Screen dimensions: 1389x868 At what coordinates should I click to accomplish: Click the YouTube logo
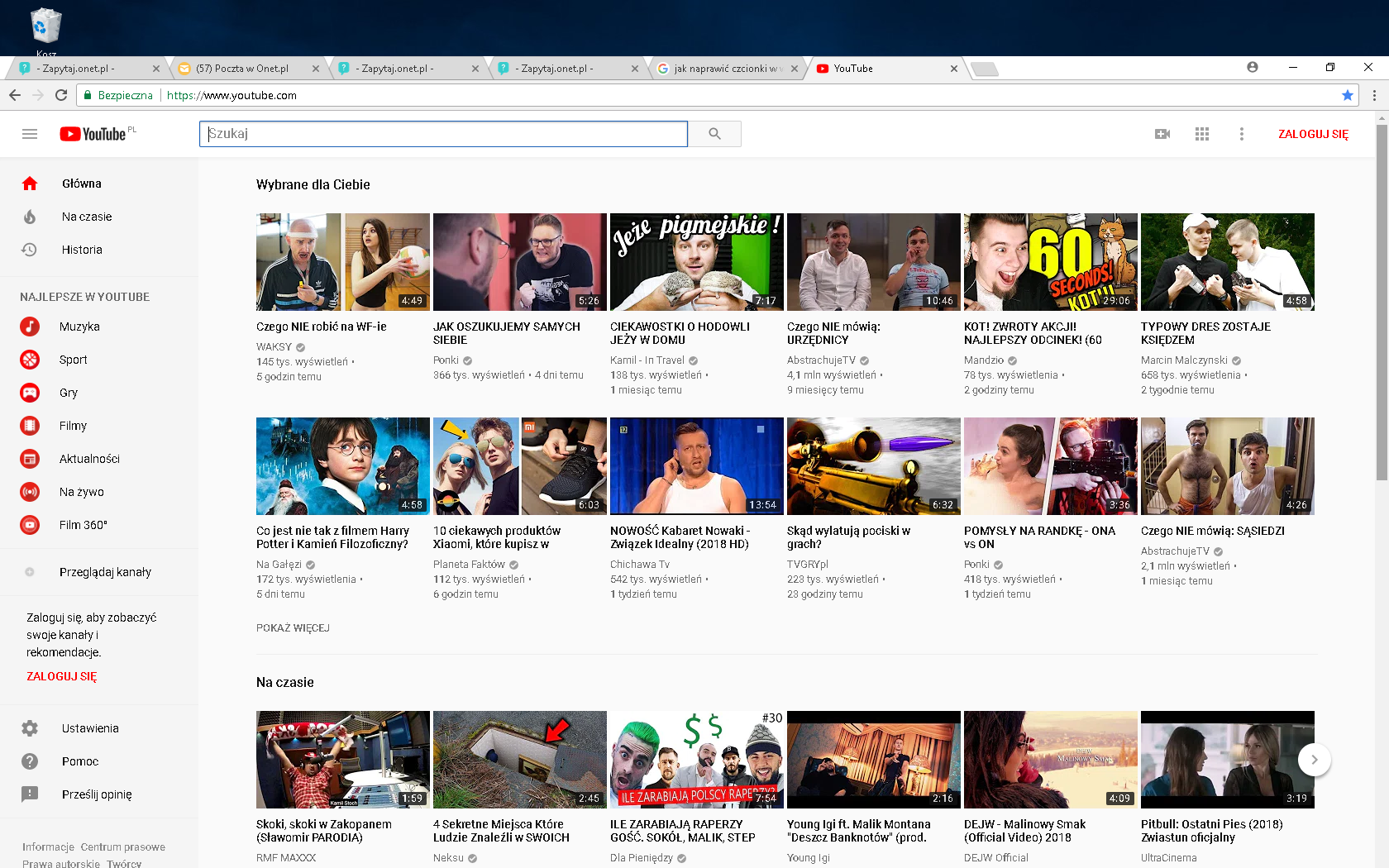[93, 134]
